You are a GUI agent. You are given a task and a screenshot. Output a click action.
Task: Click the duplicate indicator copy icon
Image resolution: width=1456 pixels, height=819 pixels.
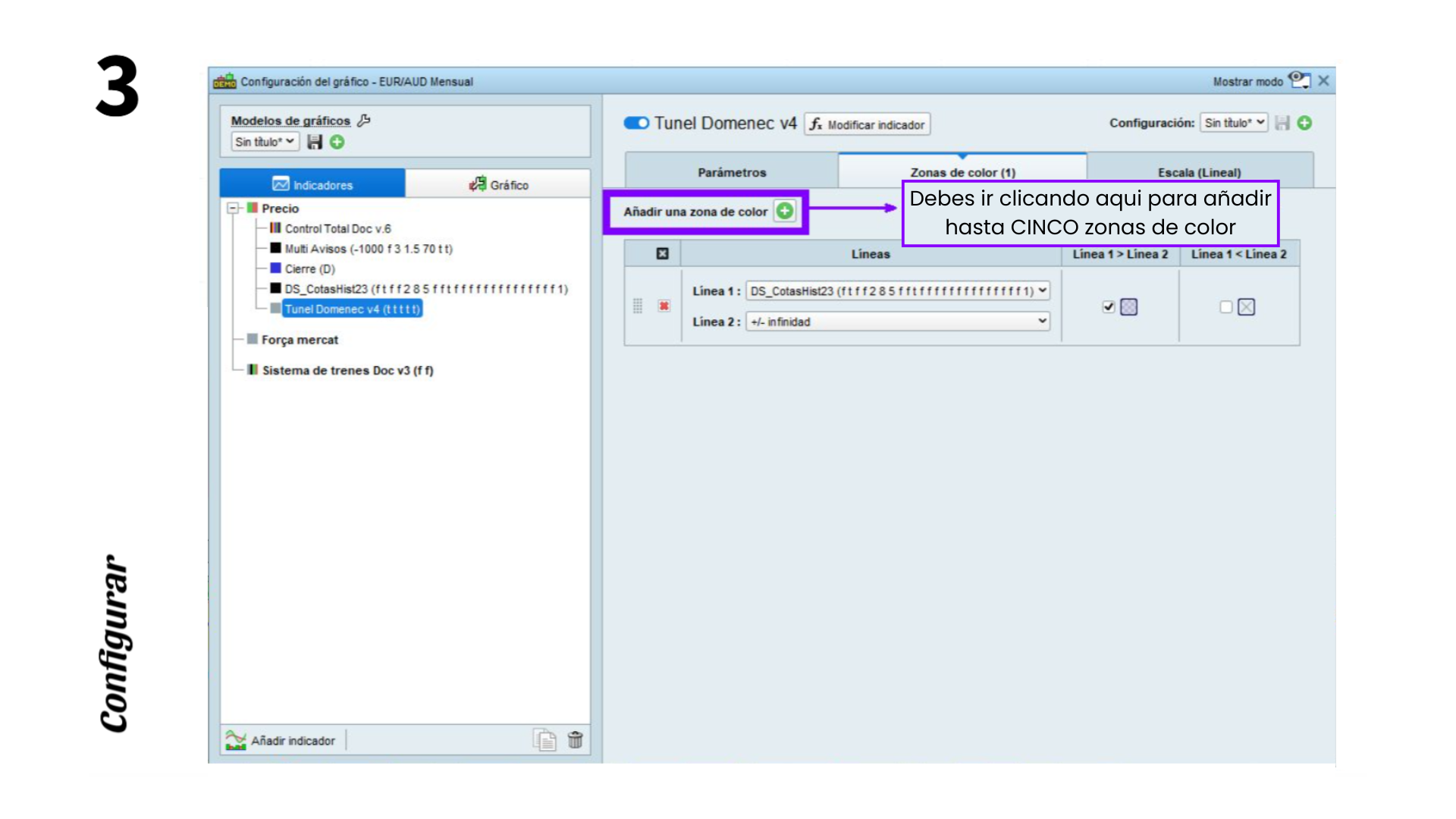tap(544, 739)
